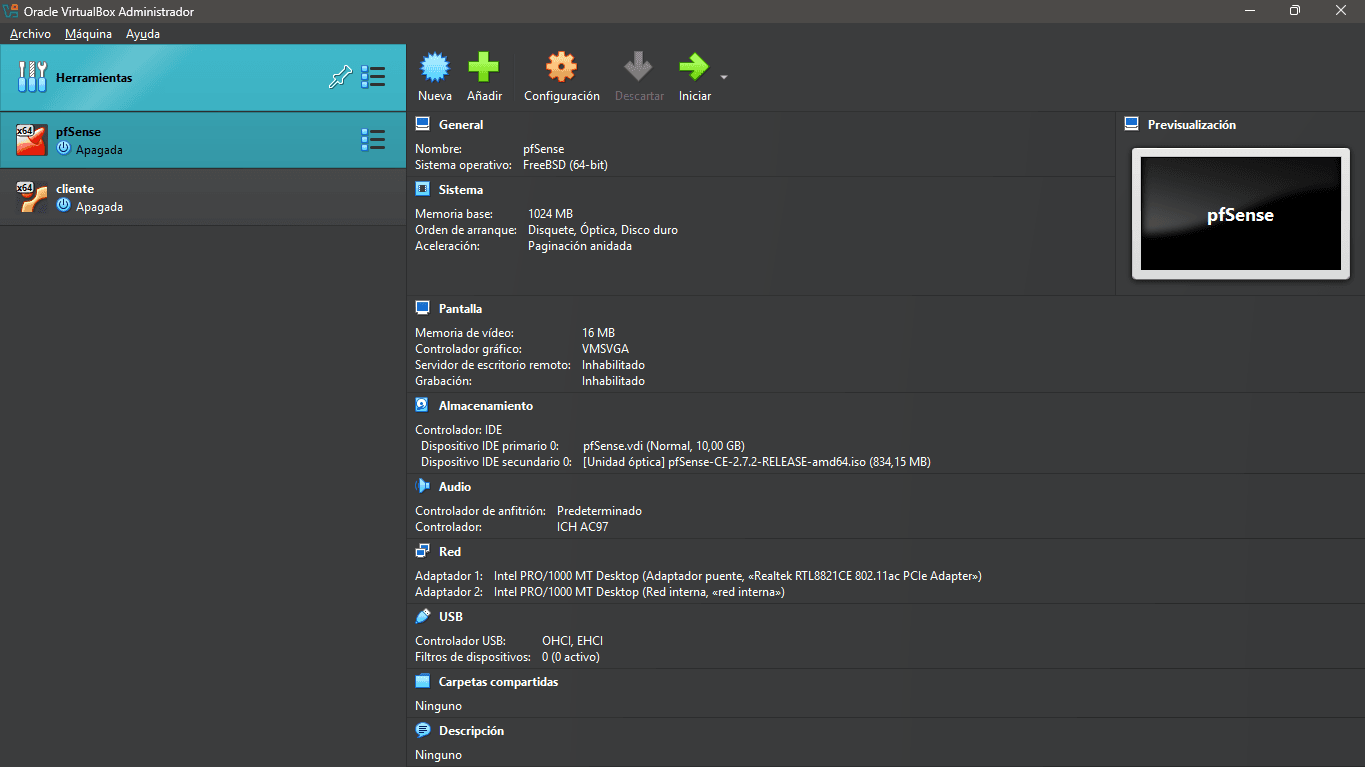1365x767 pixels.
Task: Click boot order Disquete, Óptica, Disco duro
Action: pos(603,230)
